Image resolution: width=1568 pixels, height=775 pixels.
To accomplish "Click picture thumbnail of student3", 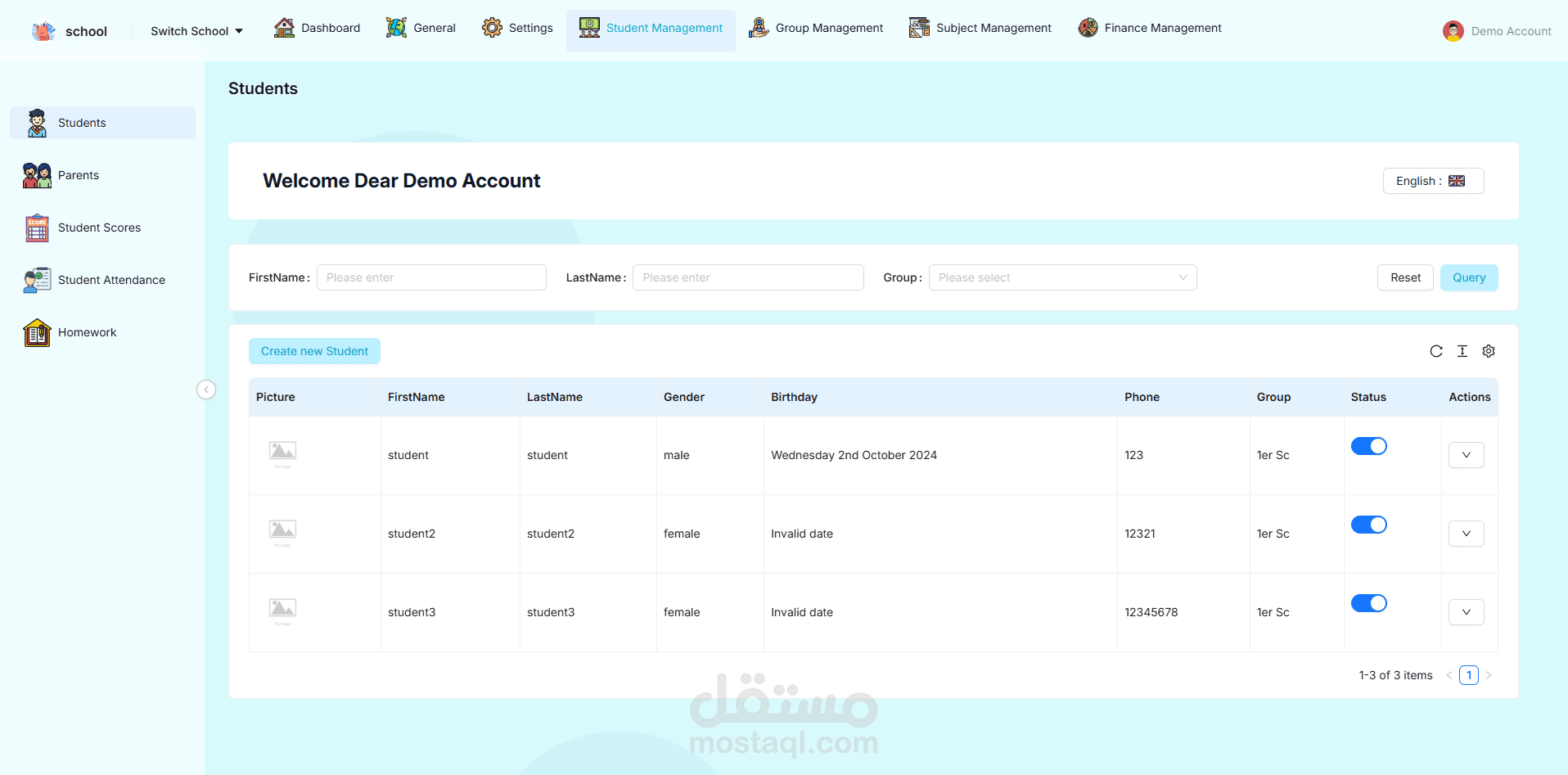I will coord(282,611).
